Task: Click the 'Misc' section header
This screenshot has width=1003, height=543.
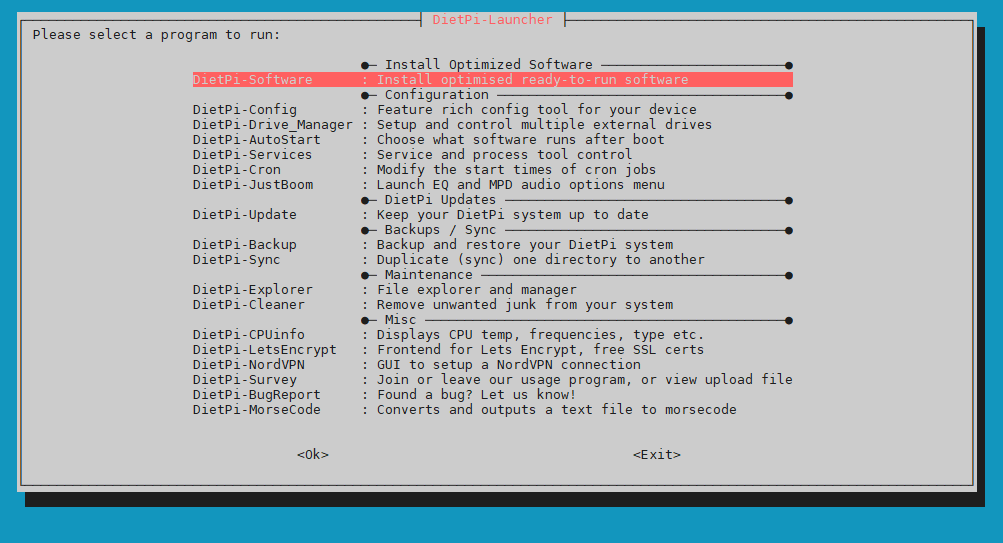Action: (x=400, y=320)
